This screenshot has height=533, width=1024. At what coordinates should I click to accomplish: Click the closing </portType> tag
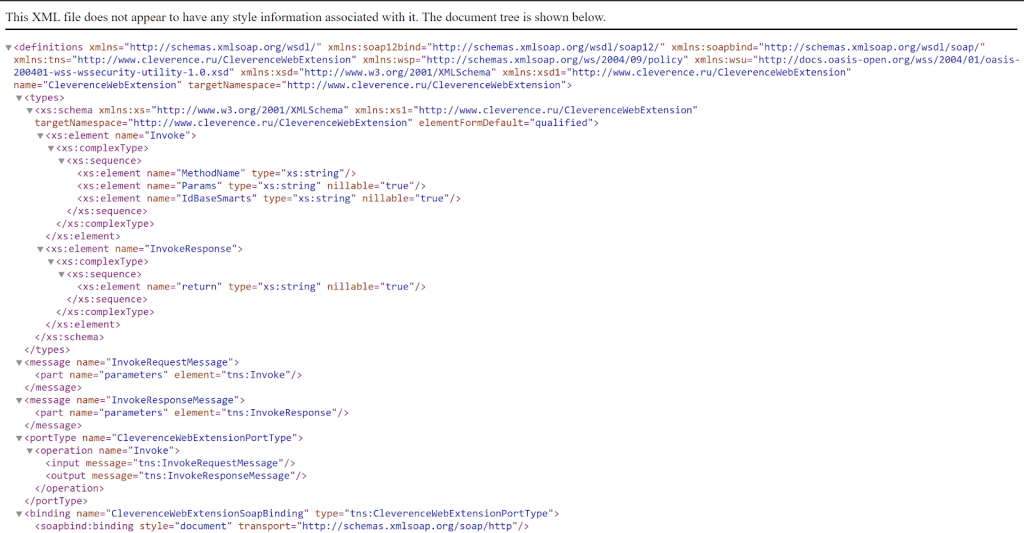click(56, 501)
